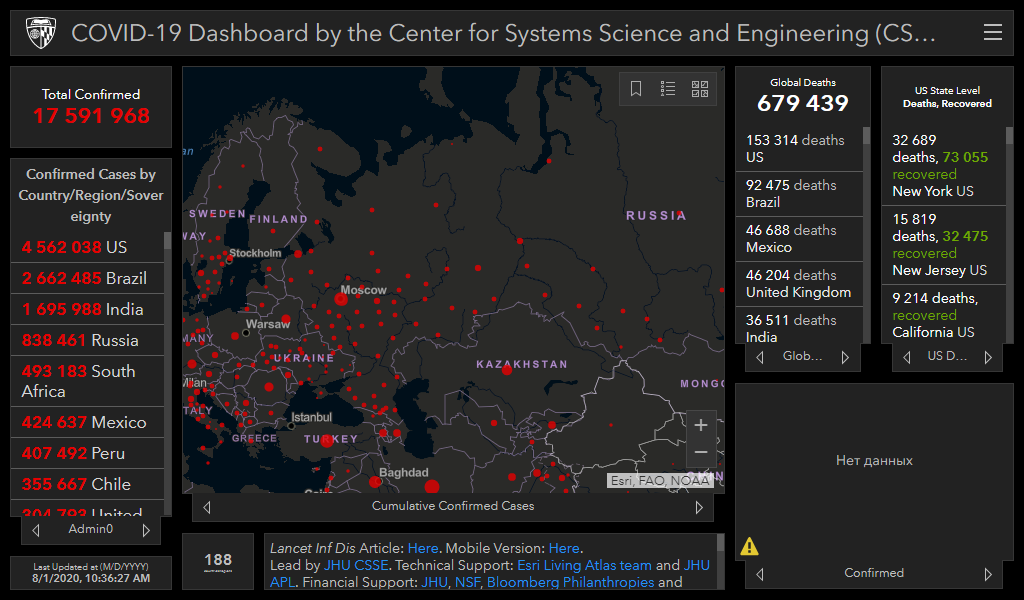1024x600 pixels.
Task: Open the hamburger menu in header
Action: (992, 33)
